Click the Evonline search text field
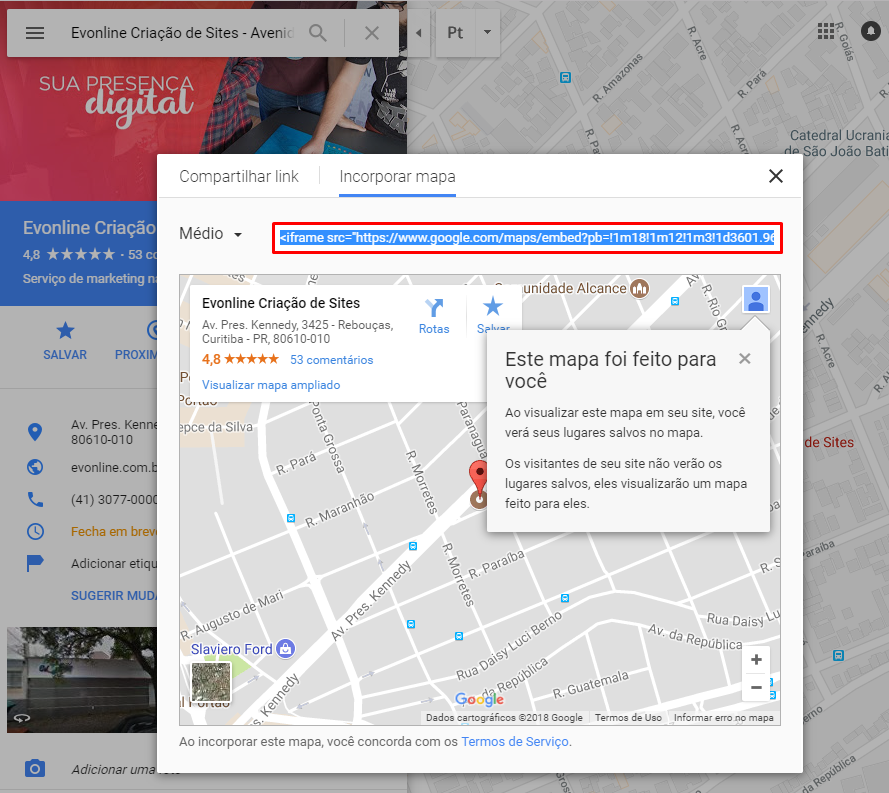This screenshot has width=889, height=793. point(183,33)
